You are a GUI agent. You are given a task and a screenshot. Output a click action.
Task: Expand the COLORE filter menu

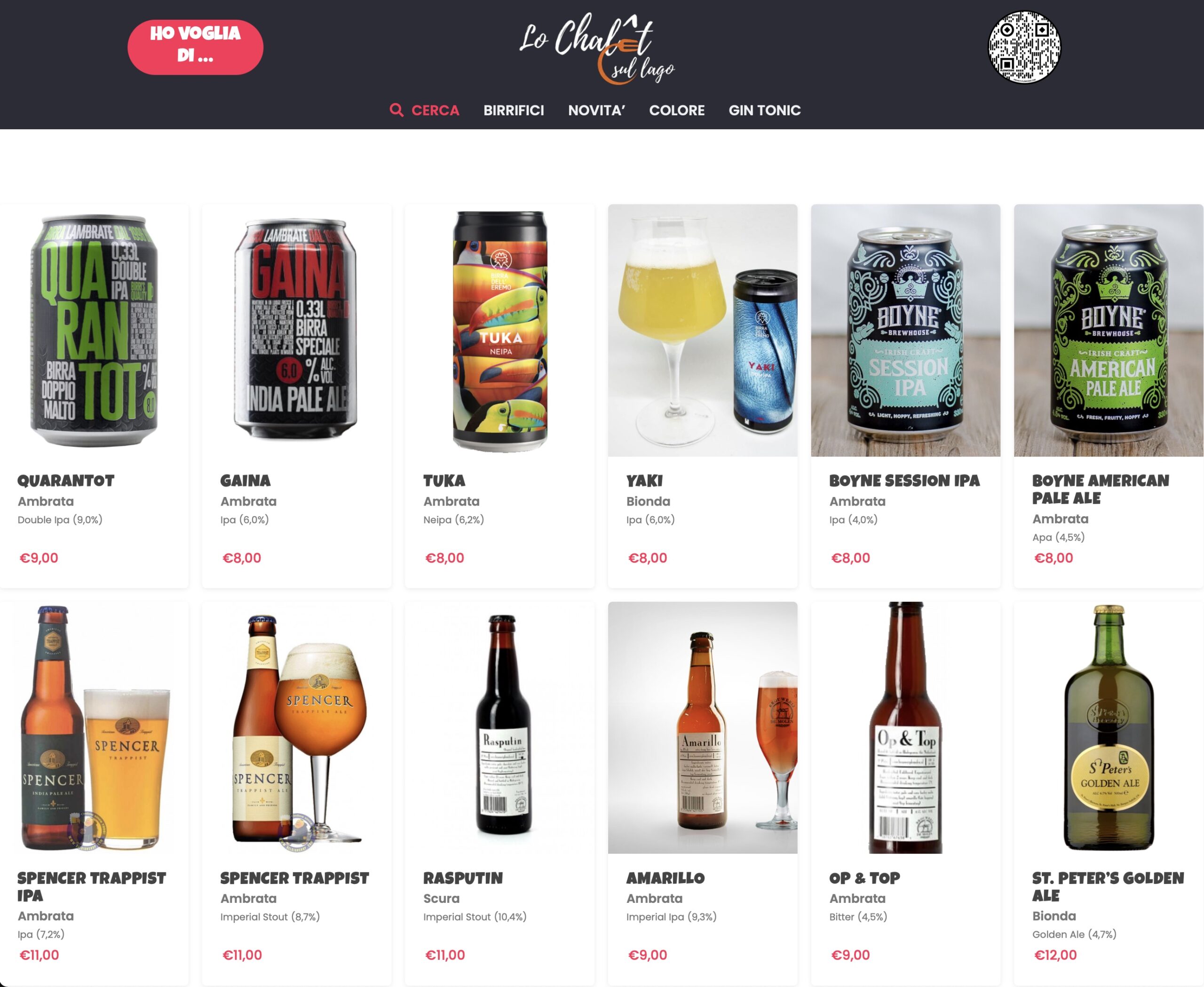pos(677,111)
